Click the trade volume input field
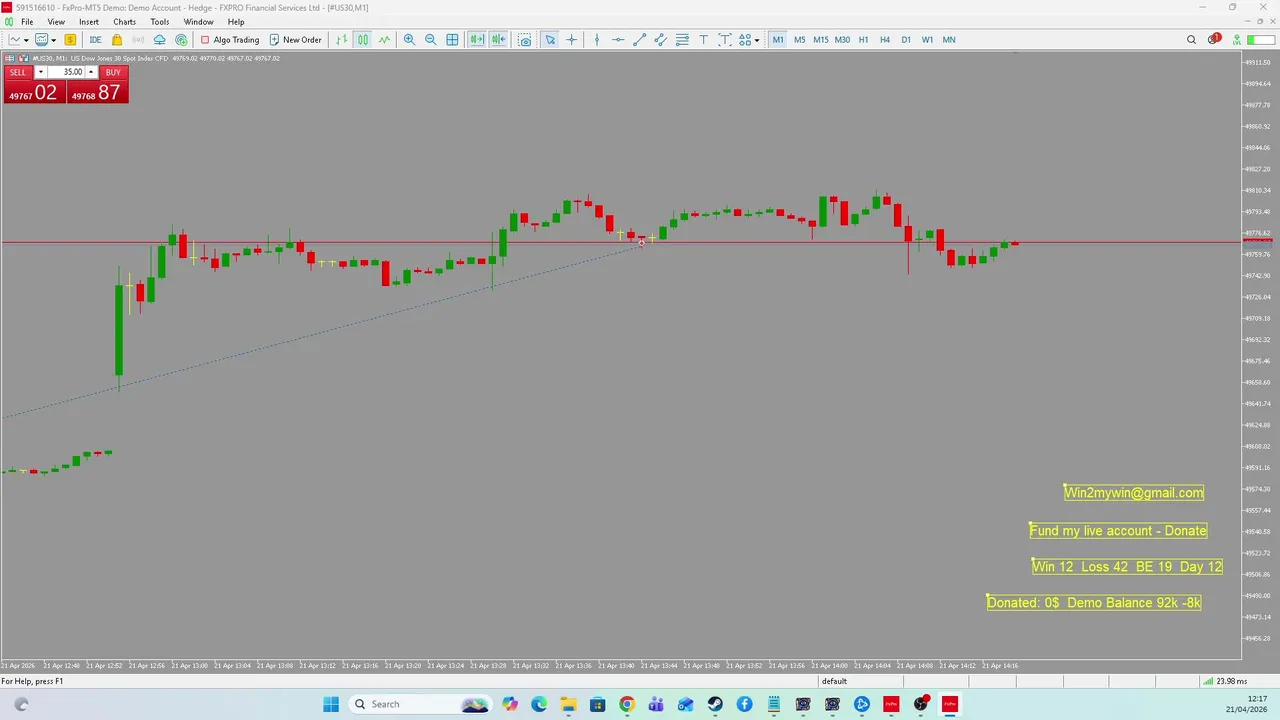Screen dimensions: 1280x720 pyautogui.click(x=66, y=72)
